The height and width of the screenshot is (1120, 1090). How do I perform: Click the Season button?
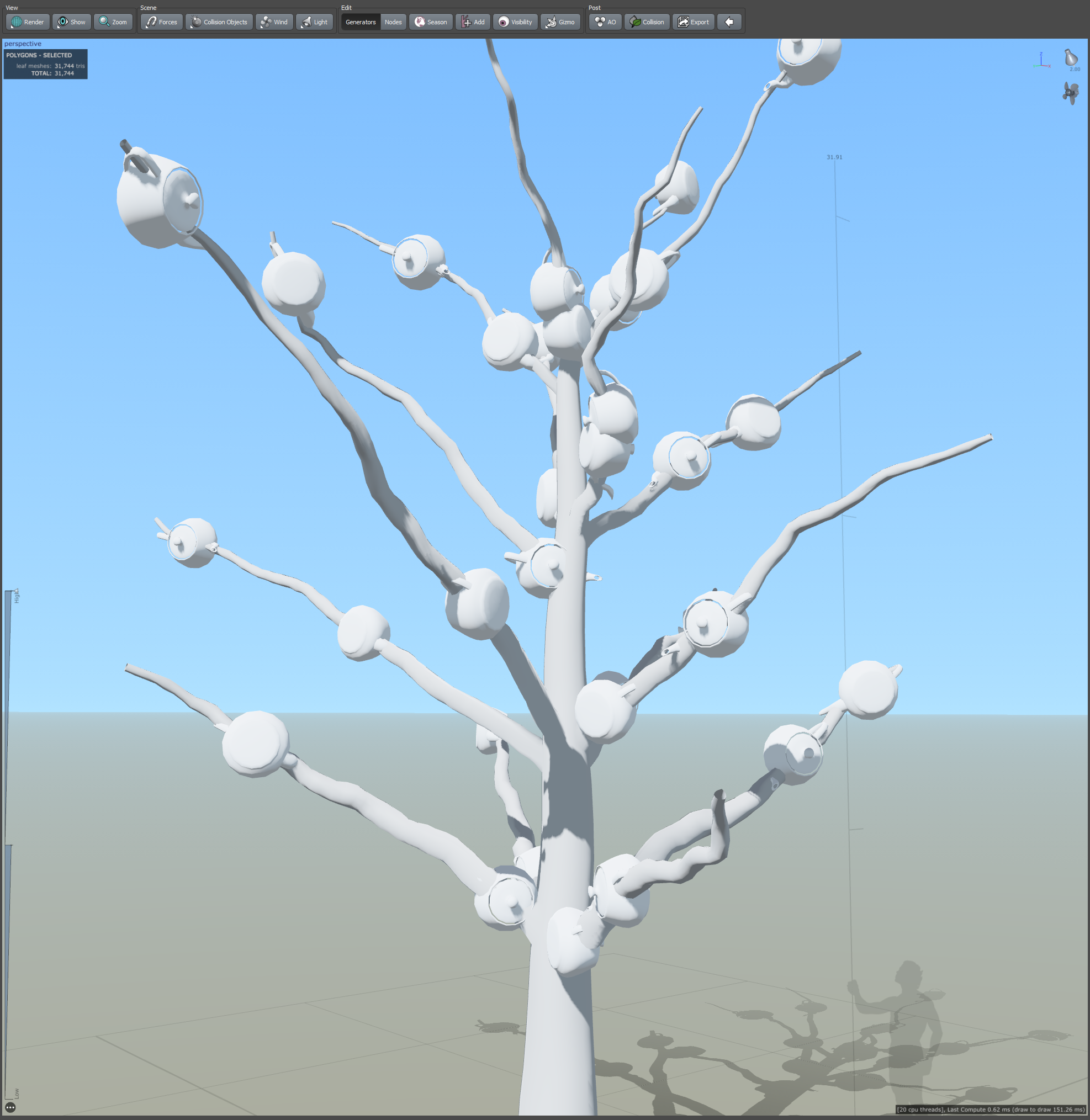pos(431,22)
